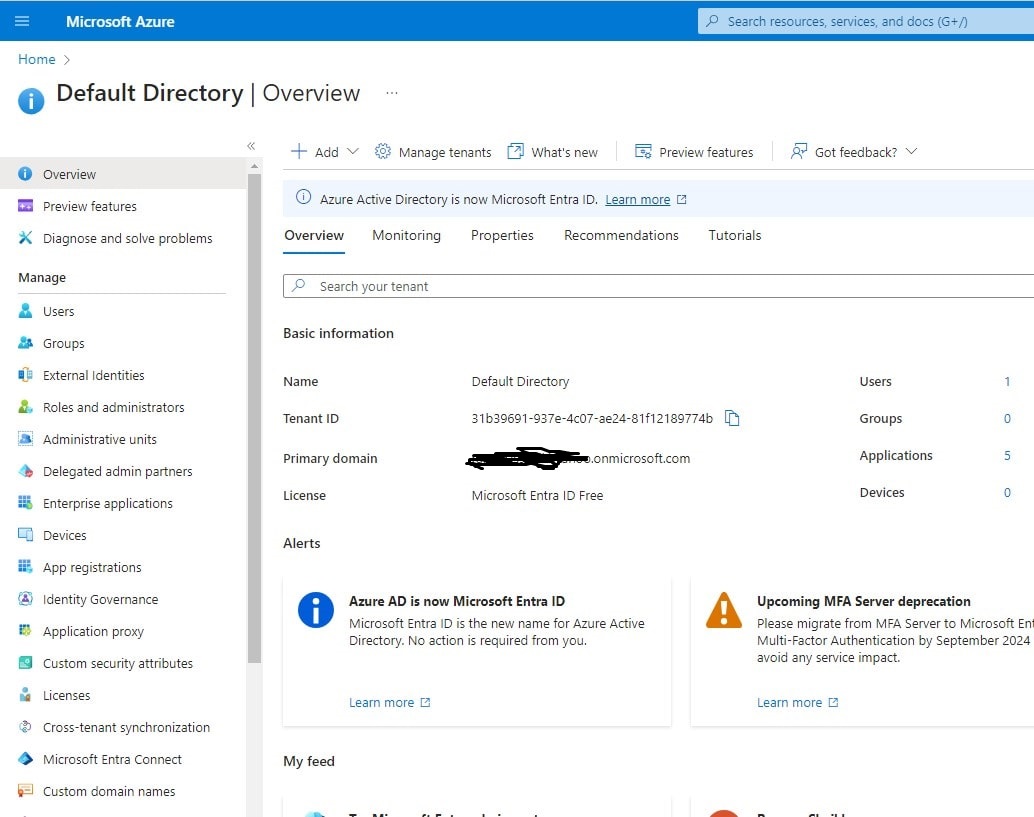The width and height of the screenshot is (1034, 817).
Task: Focus the global search resources box
Action: 866,21
